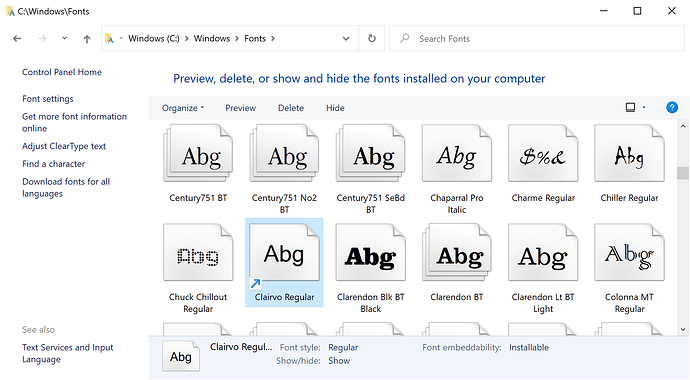Viewport: 690px width, 380px height.
Task: Select the Century751 BT font icon
Action: (x=198, y=153)
